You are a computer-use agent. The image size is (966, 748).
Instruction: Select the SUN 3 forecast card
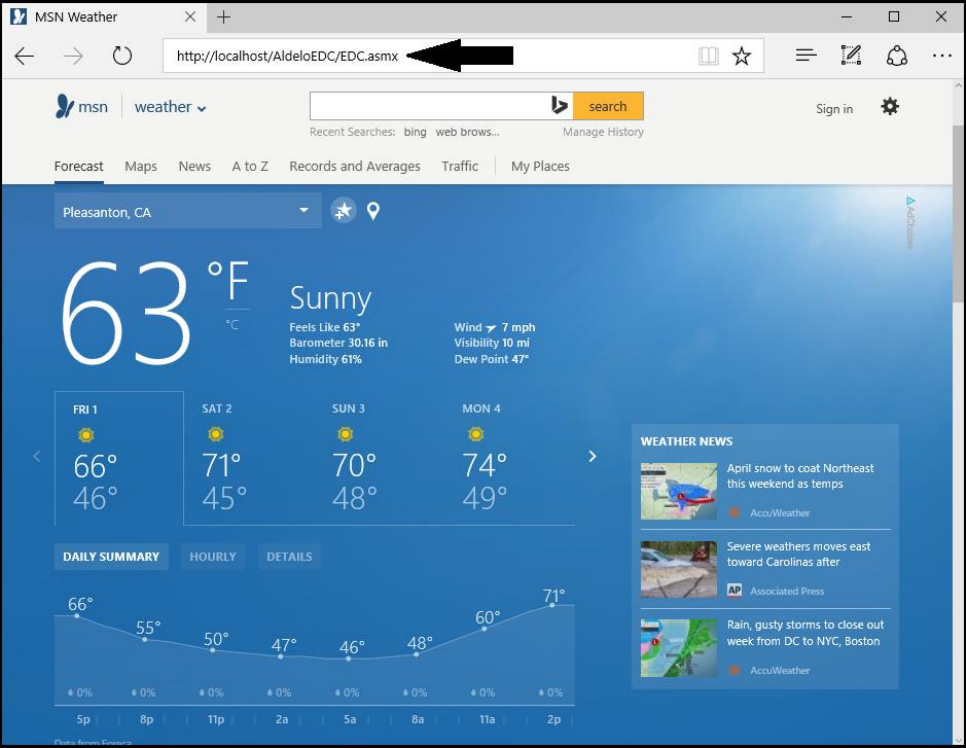pos(380,458)
